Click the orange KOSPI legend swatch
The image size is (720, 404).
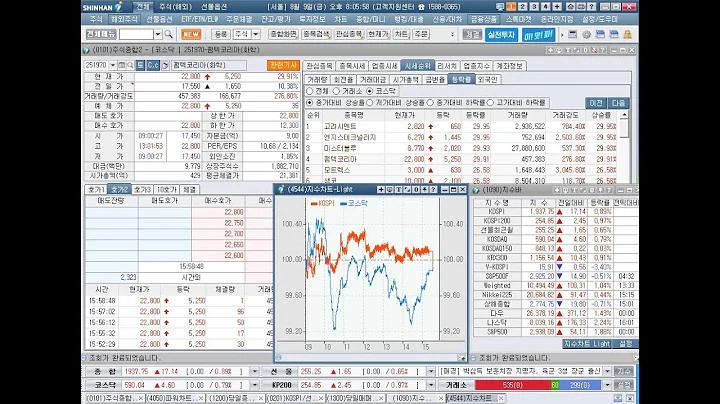click(315, 203)
